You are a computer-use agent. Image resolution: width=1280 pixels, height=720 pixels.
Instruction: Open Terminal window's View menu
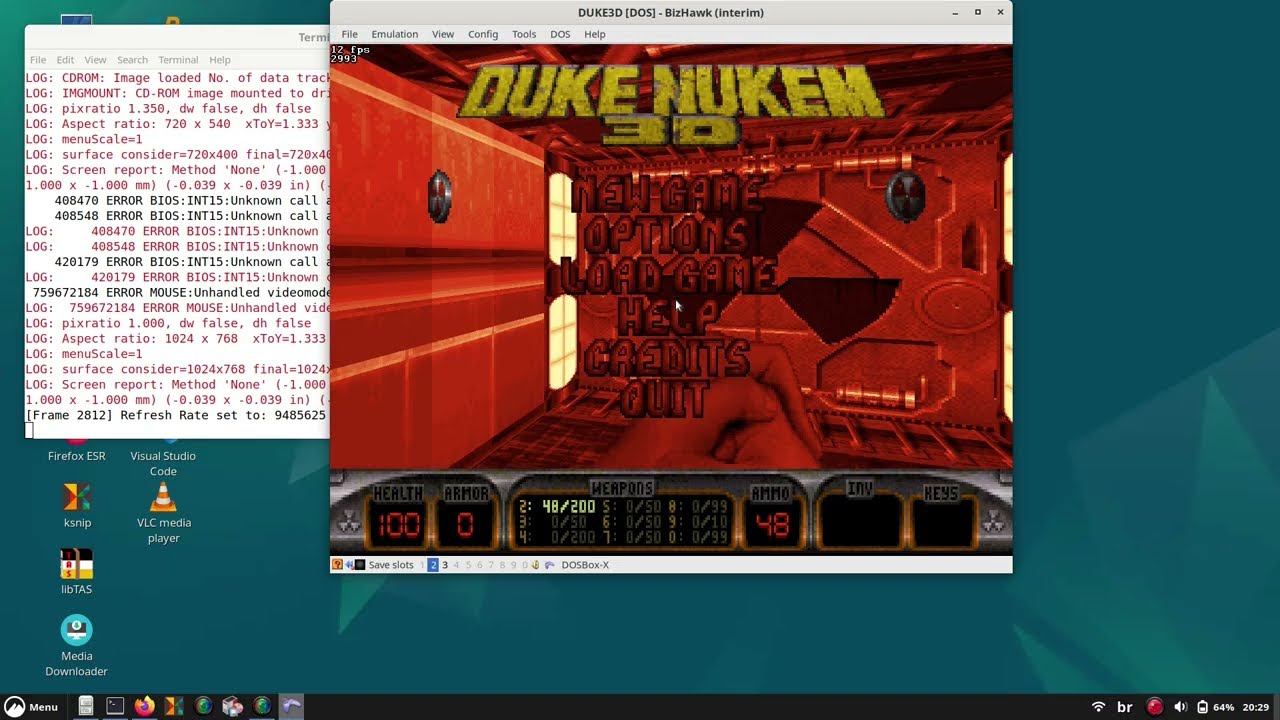click(95, 60)
